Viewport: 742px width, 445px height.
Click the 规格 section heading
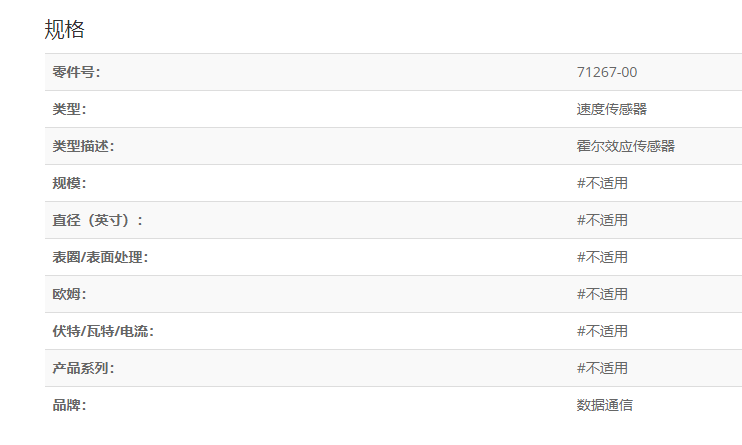click(65, 29)
